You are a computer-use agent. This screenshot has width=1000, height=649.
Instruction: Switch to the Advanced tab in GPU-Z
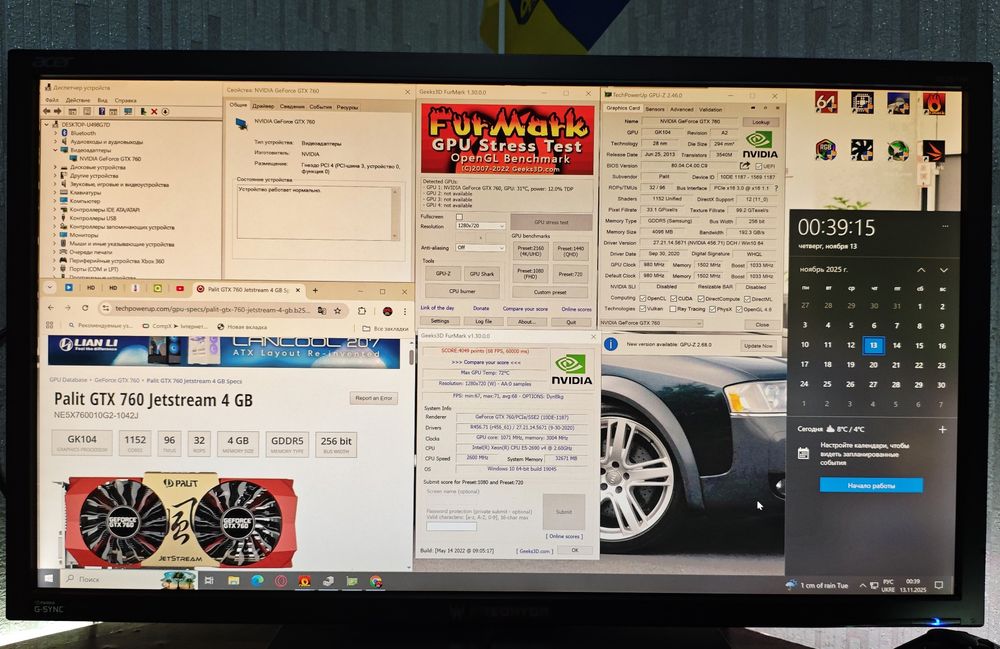coord(681,109)
